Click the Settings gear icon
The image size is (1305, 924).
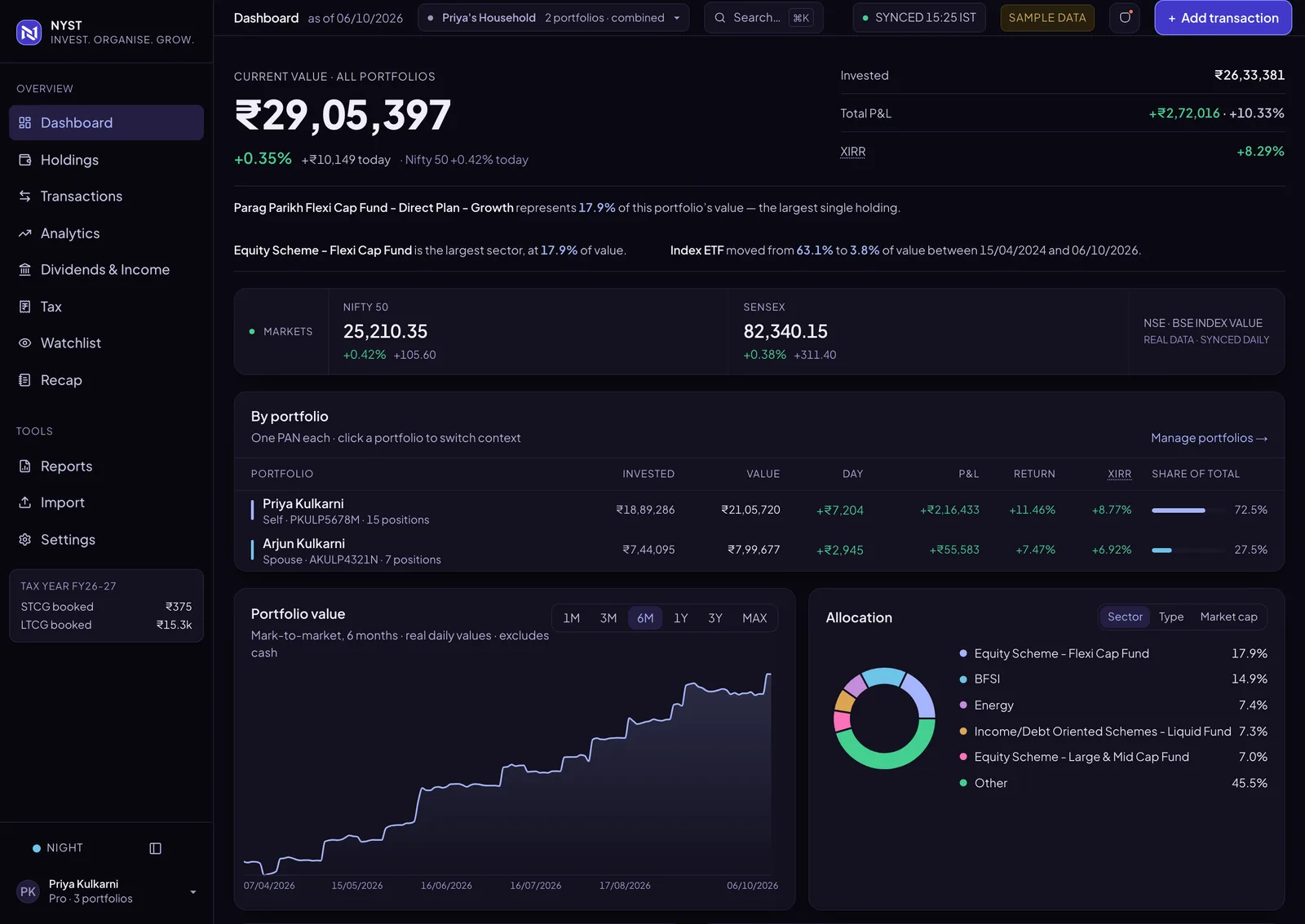(x=25, y=540)
